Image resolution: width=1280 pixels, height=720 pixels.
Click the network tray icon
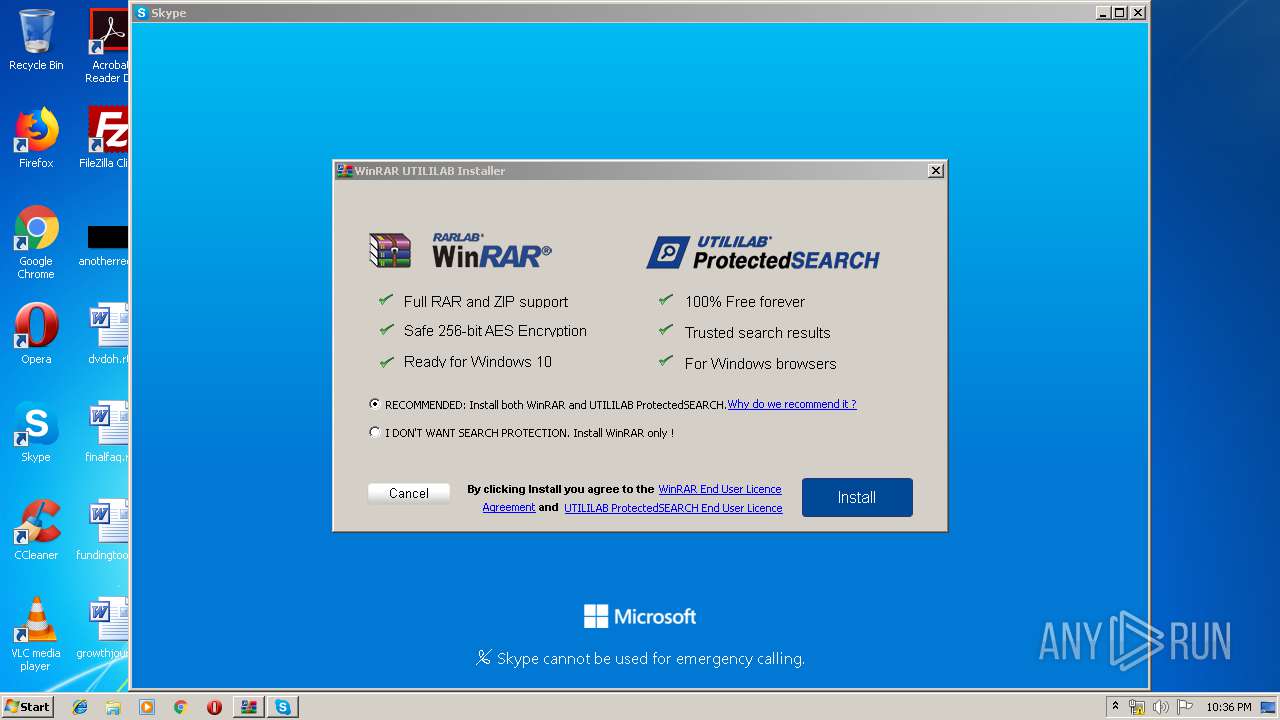(x=1137, y=707)
